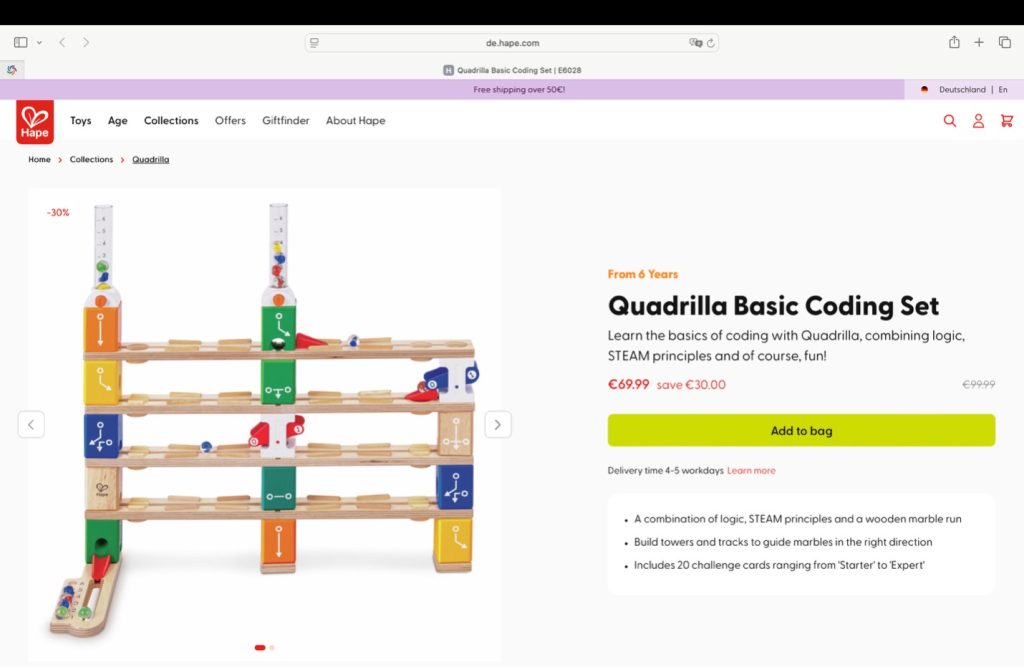Open the Safari share icon

[x=954, y=42]
